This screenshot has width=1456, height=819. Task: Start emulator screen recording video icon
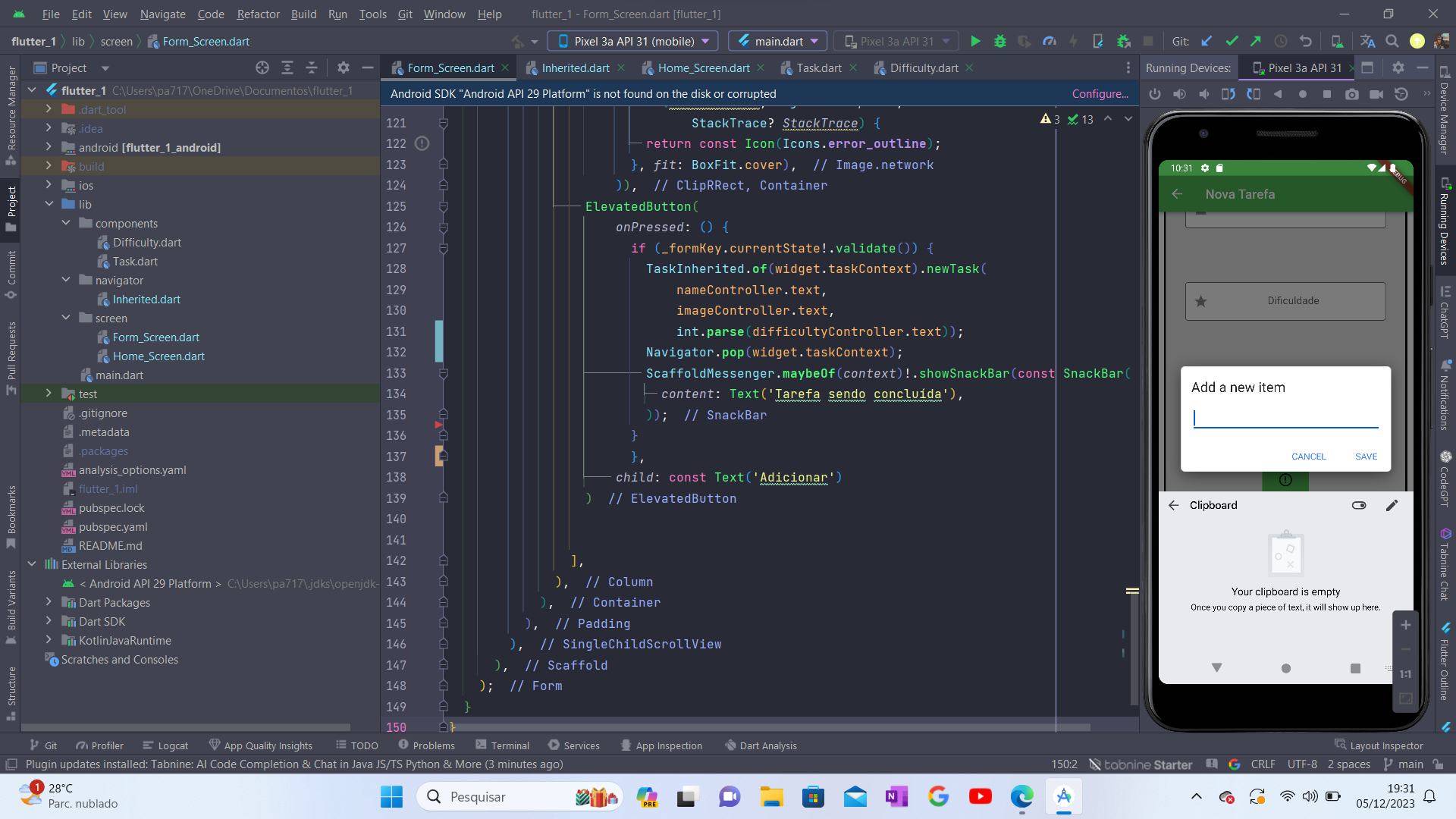pos(1376,94)
